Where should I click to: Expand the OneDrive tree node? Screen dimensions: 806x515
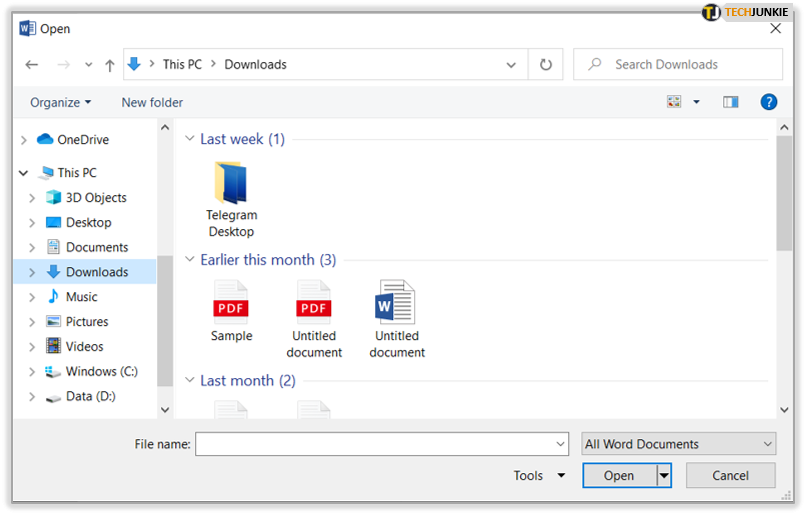[x=23, y=140]
